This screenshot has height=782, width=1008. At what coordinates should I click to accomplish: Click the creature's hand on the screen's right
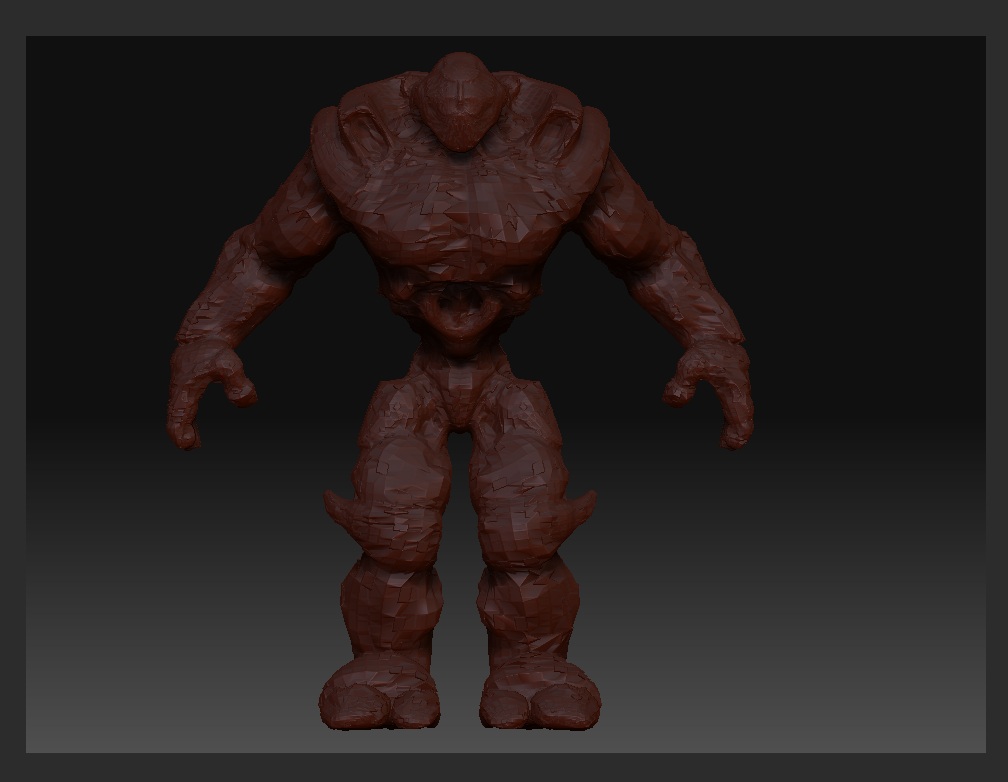708,394
